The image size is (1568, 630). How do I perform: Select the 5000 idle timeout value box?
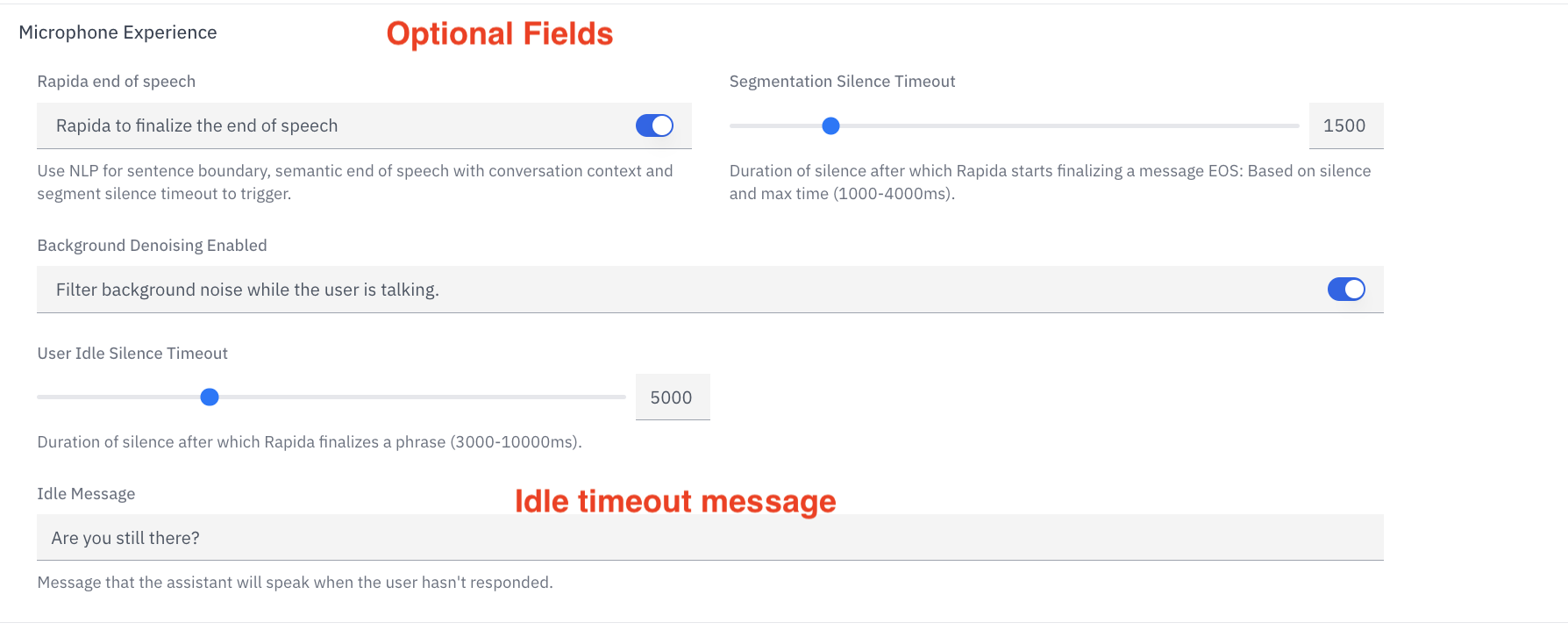(672, 397)
